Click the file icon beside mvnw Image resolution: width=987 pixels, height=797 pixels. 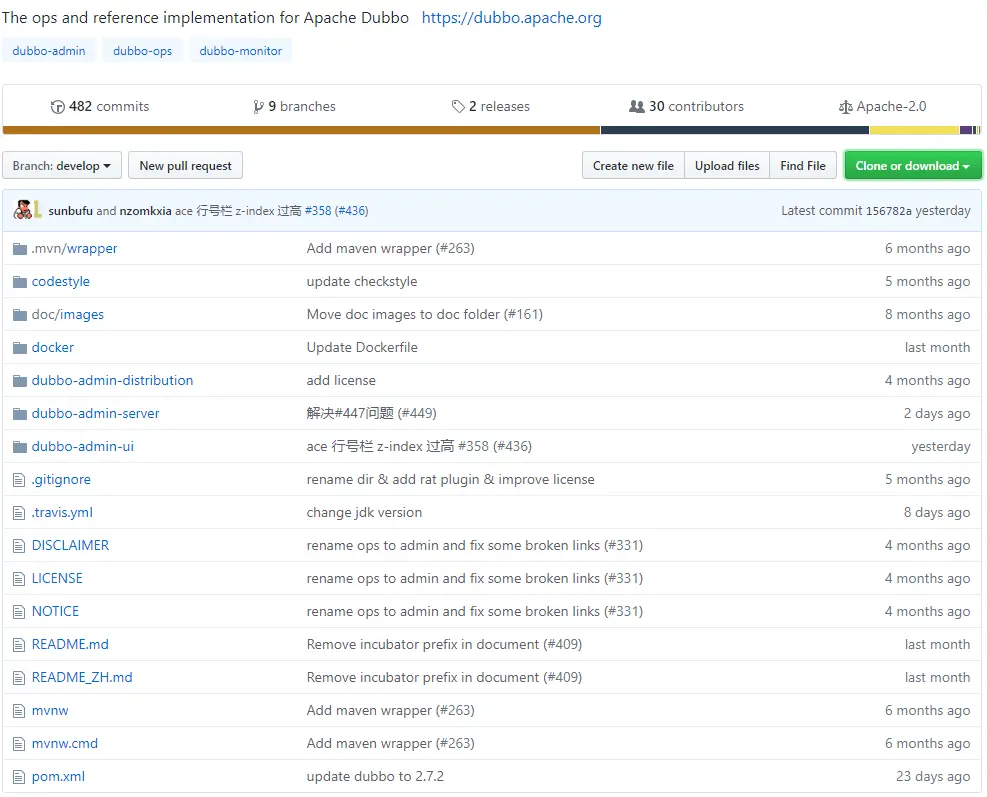19,711
